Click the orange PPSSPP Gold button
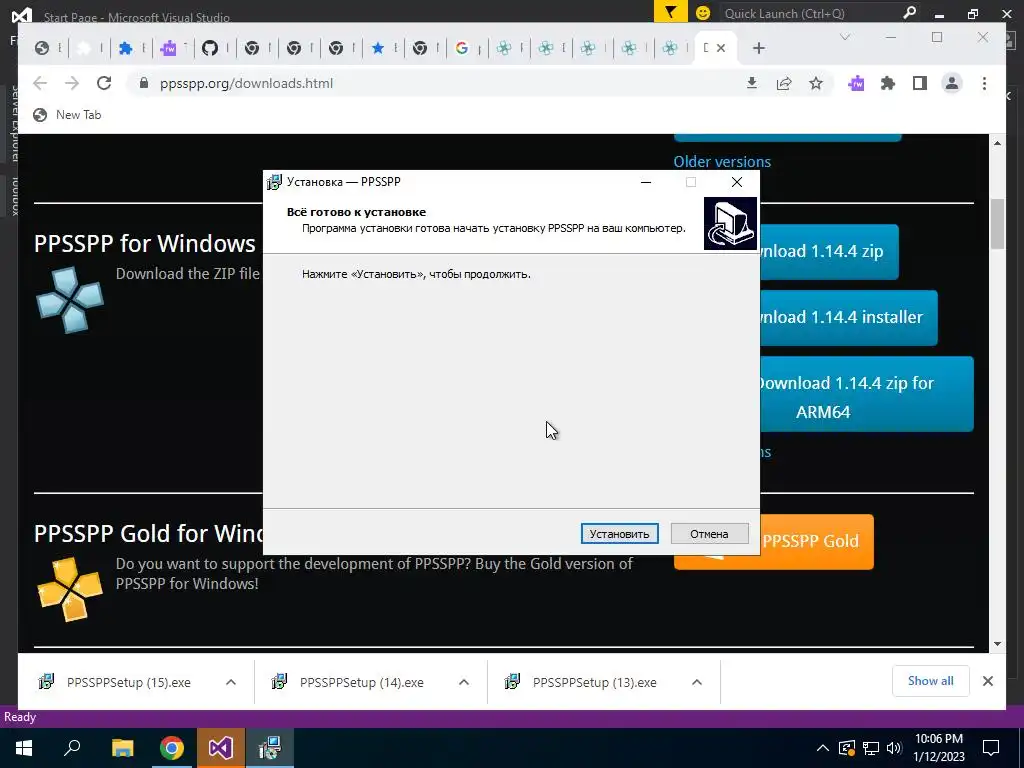Image resolution: width=1024 pixels, height=768 pixels. click(x=816, y=541)
